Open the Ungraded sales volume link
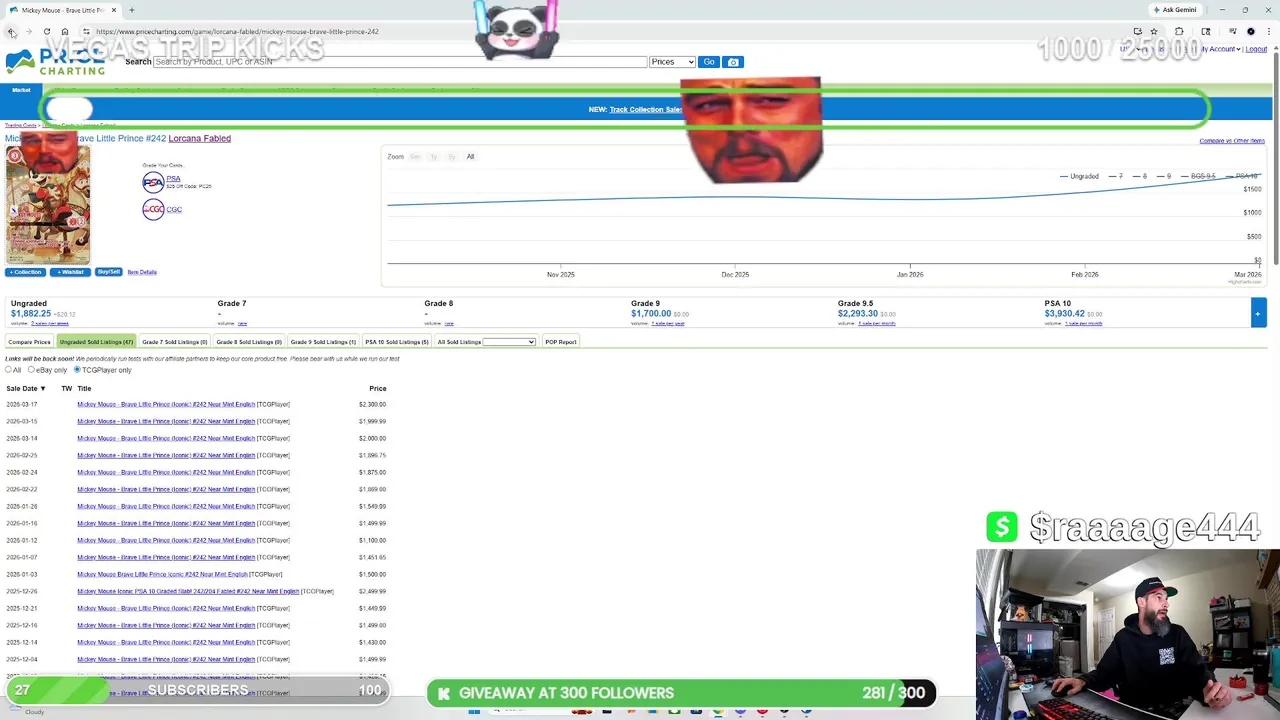This screenshot has height=720, width=1280. [50, 324]
